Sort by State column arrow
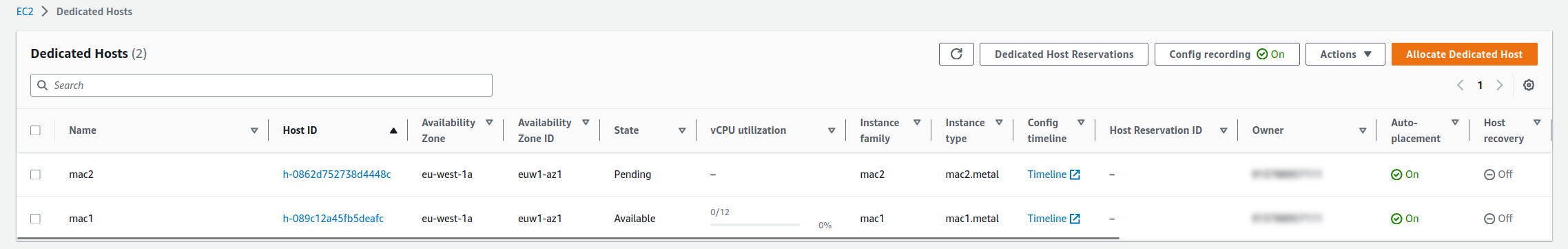The height and width of the screenshot is (249, 1568). pyautogui.click(x=682, y=130)
